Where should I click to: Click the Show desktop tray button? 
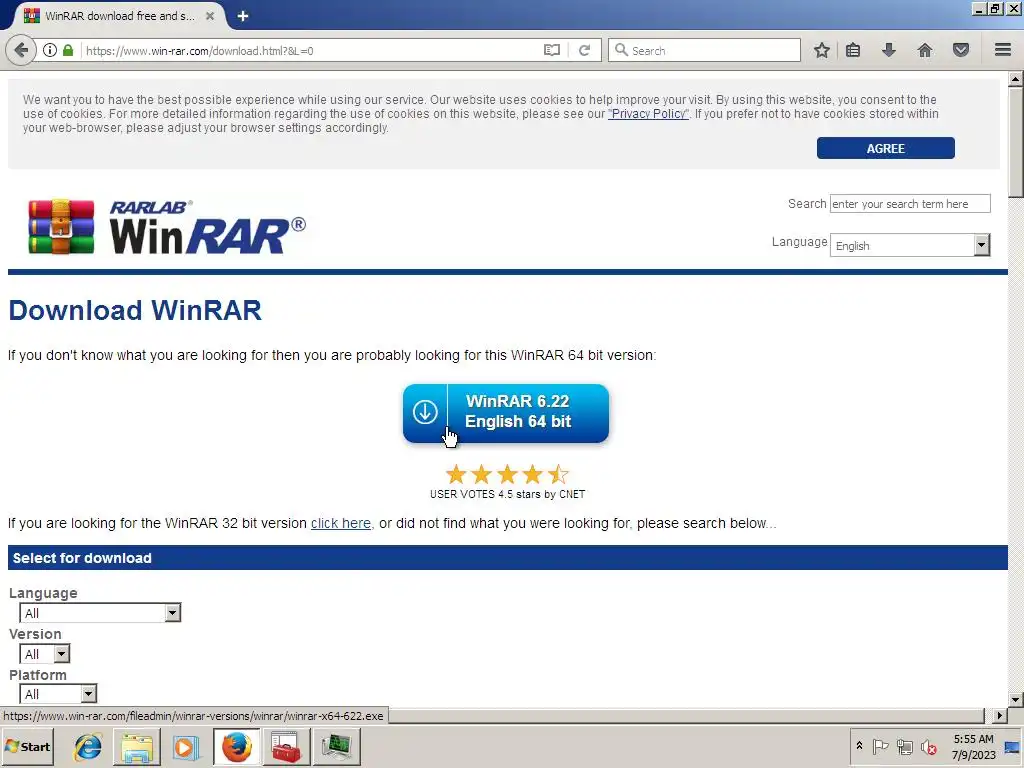(x=1013, y=746)
